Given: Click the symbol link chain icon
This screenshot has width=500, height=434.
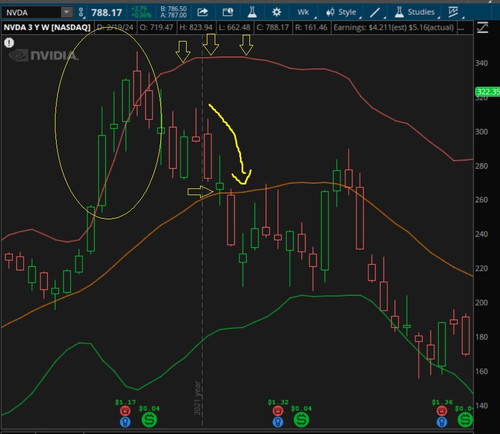Looking at the screenshot, I should tap(81, 13).
